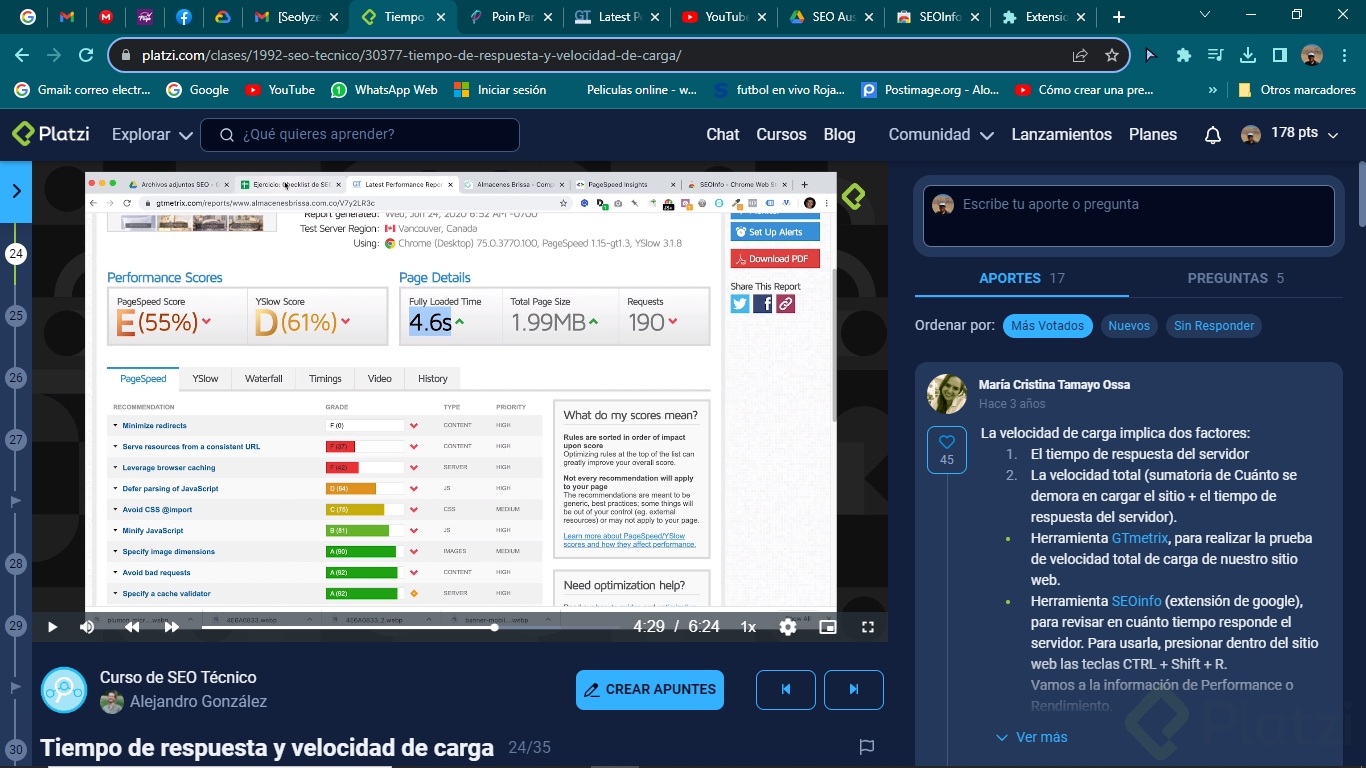Screen dimensions: 1366x768
Task: Enable picture-in-picture mode
Action: pos(827,626)
